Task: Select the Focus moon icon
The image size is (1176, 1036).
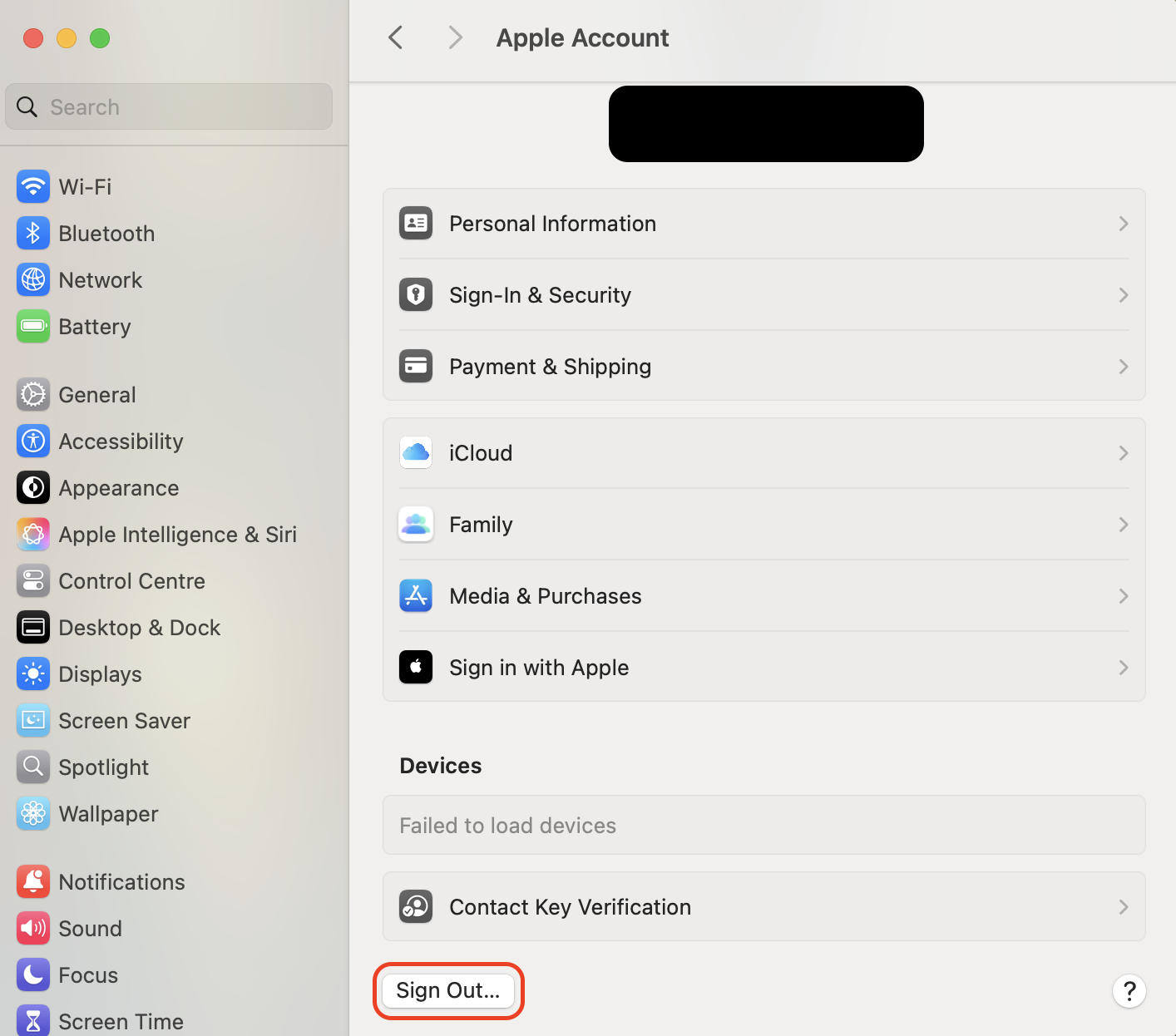Action: pos(33,975)
